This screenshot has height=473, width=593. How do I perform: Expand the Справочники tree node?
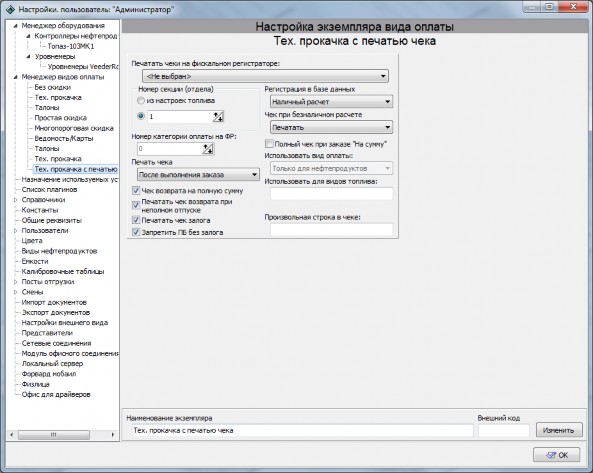[16, 200]
